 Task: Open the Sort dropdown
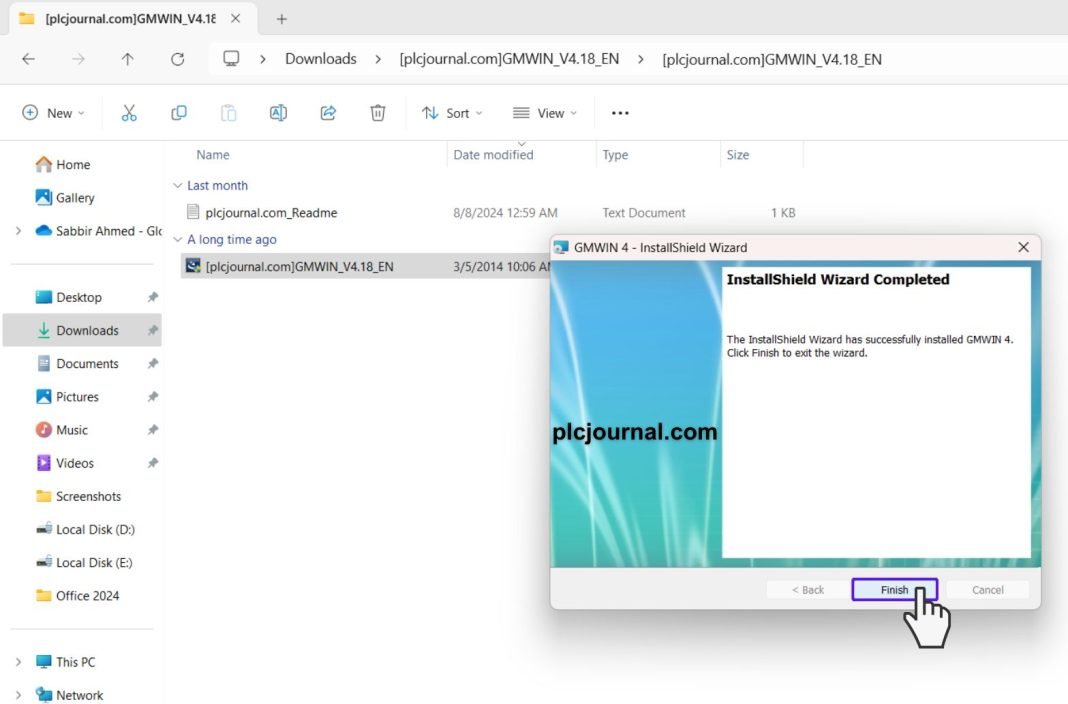pyautogui.click(x=452, y=113)
